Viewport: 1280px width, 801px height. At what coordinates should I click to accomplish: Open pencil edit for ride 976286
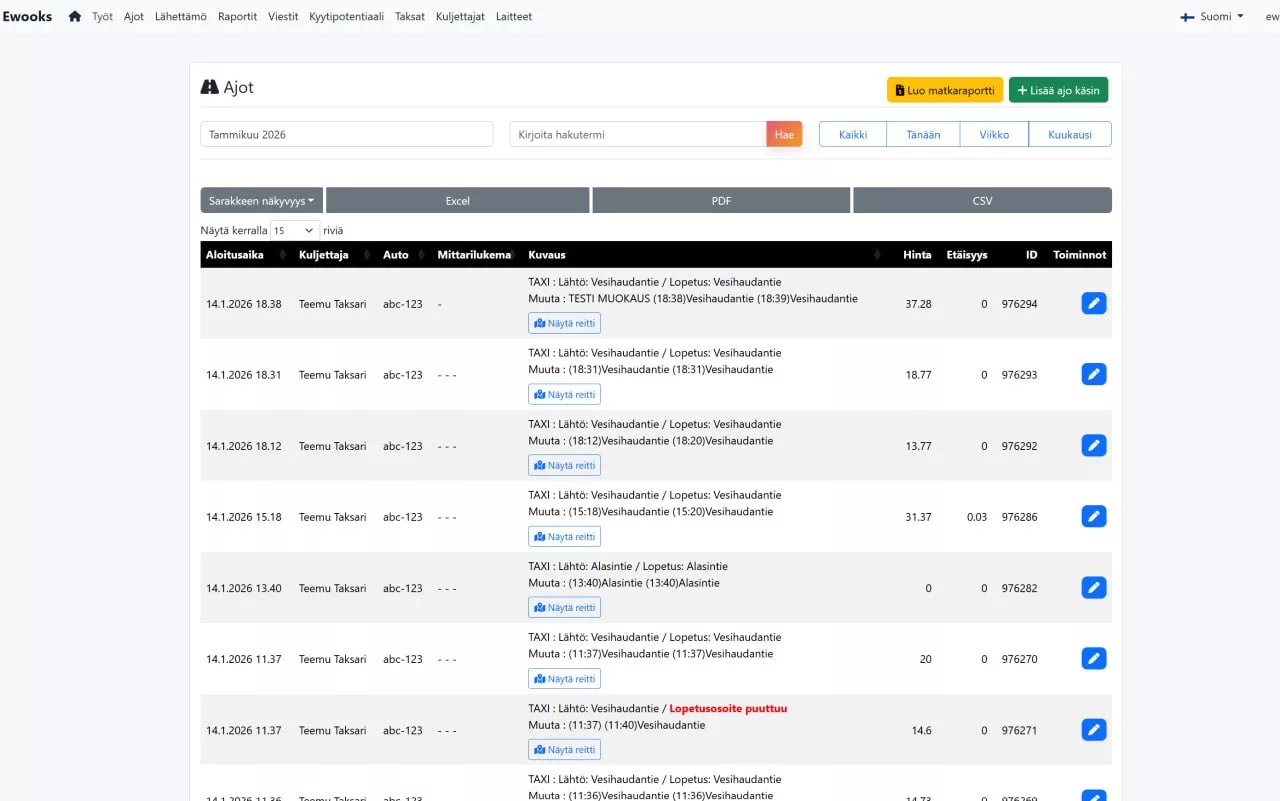(x=1094, y=516)
